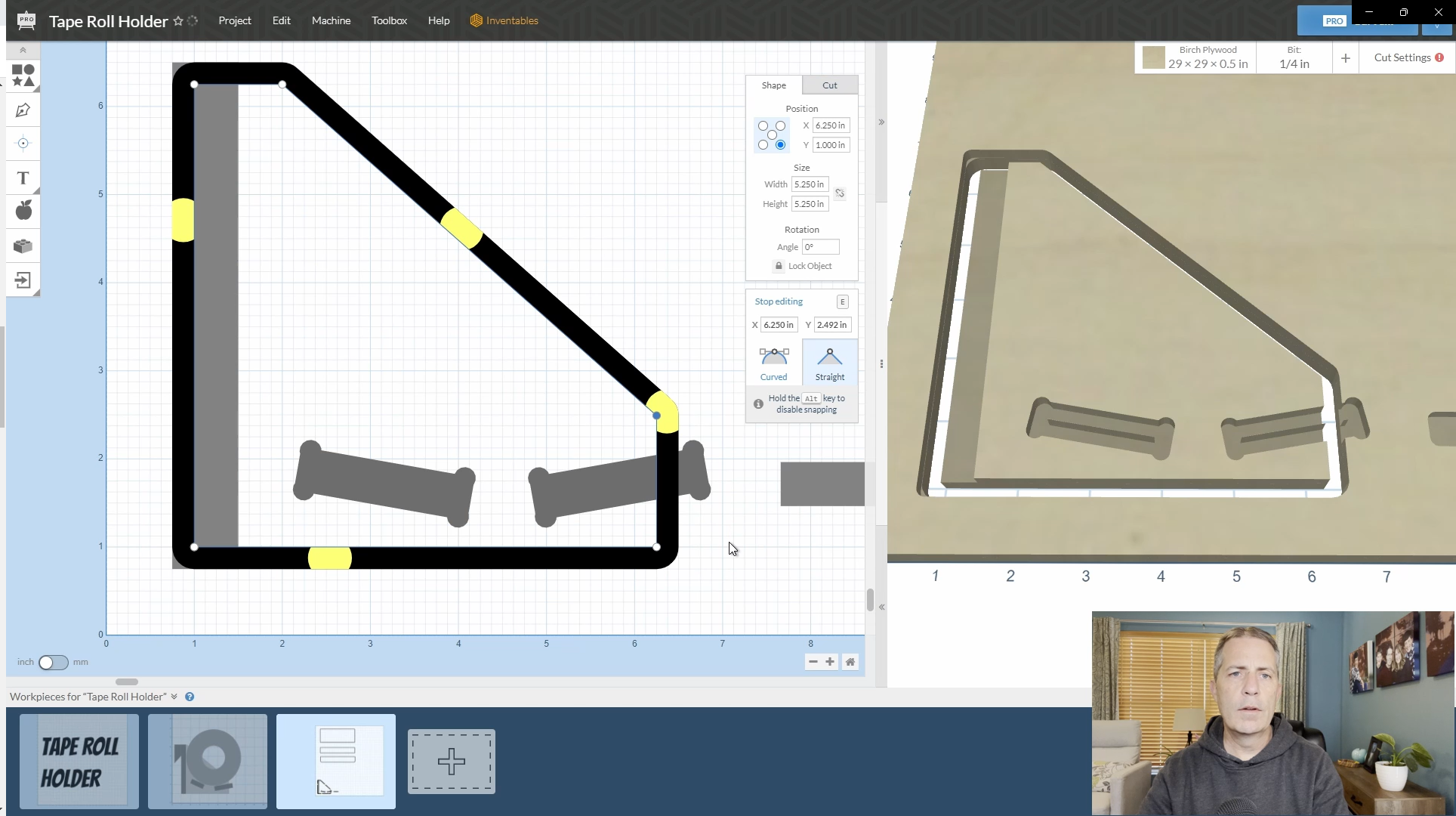Switch to the Cut tab

click(x=829, y=85)
